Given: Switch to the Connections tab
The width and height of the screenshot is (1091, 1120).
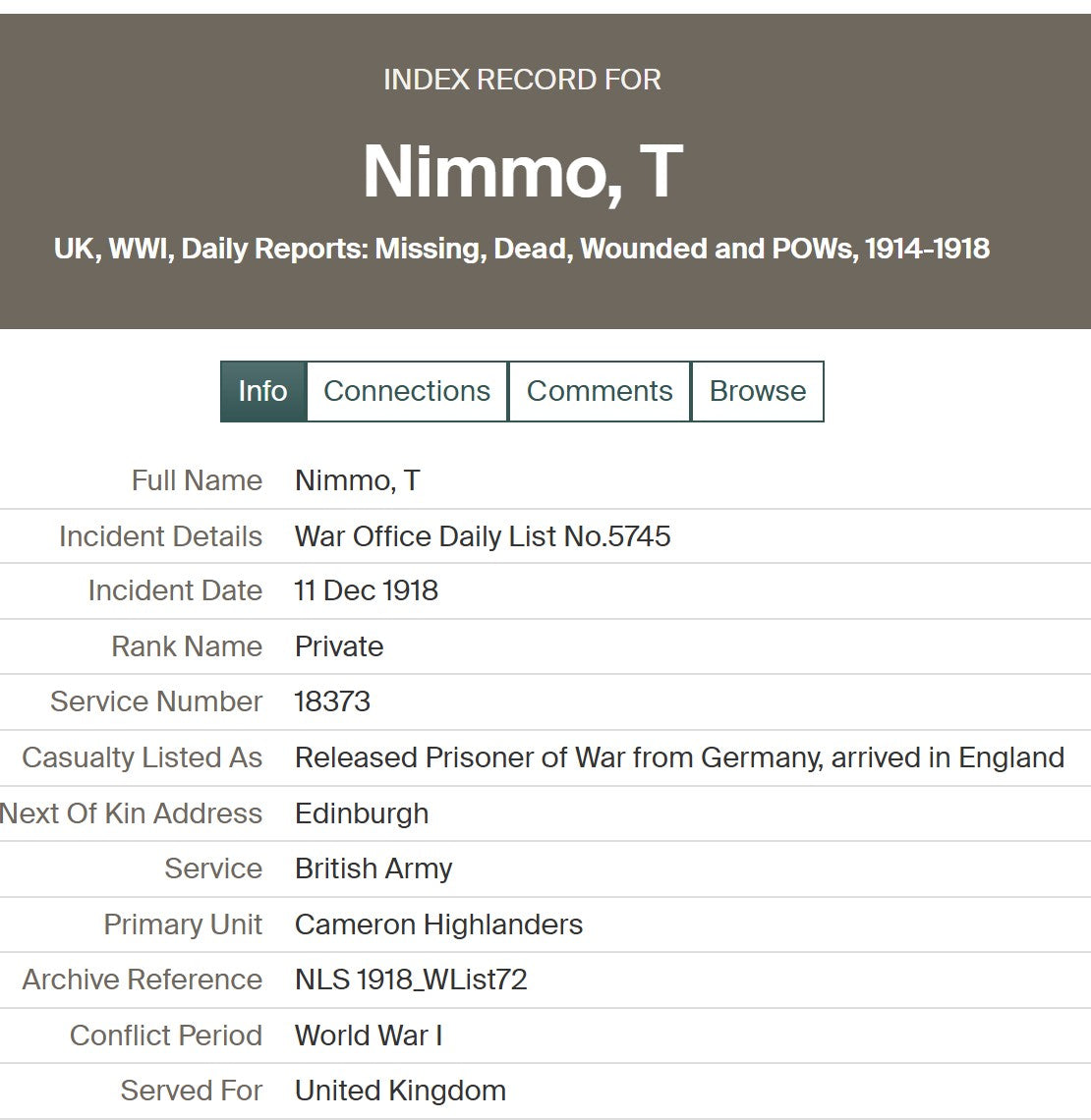Looking at the screenshot, I should [x=407, y=391].
